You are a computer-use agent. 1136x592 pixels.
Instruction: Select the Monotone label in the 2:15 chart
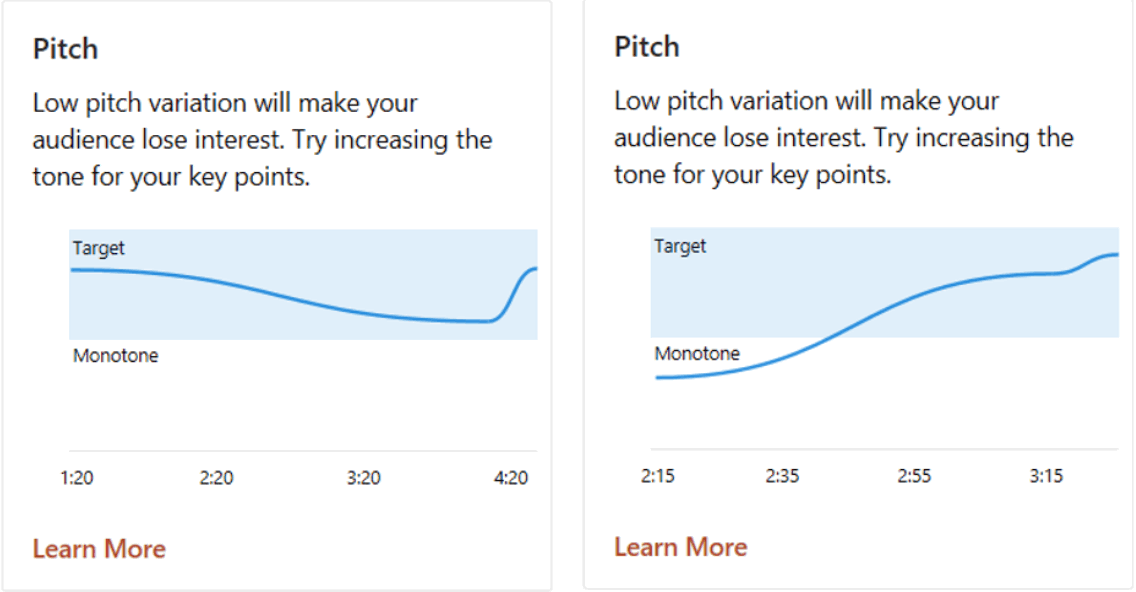pyautogui.click(x=697, y=353)
